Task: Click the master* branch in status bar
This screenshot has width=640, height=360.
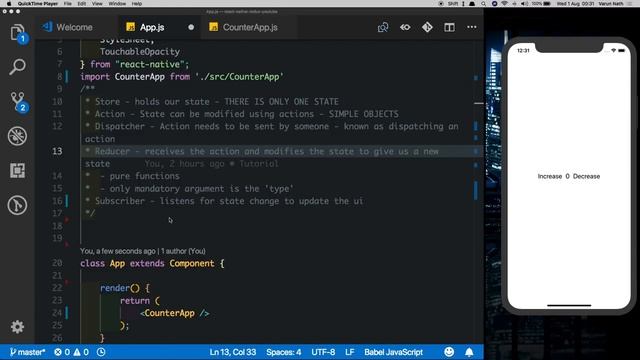Action: pyautogui.click(x=27, y=352)
